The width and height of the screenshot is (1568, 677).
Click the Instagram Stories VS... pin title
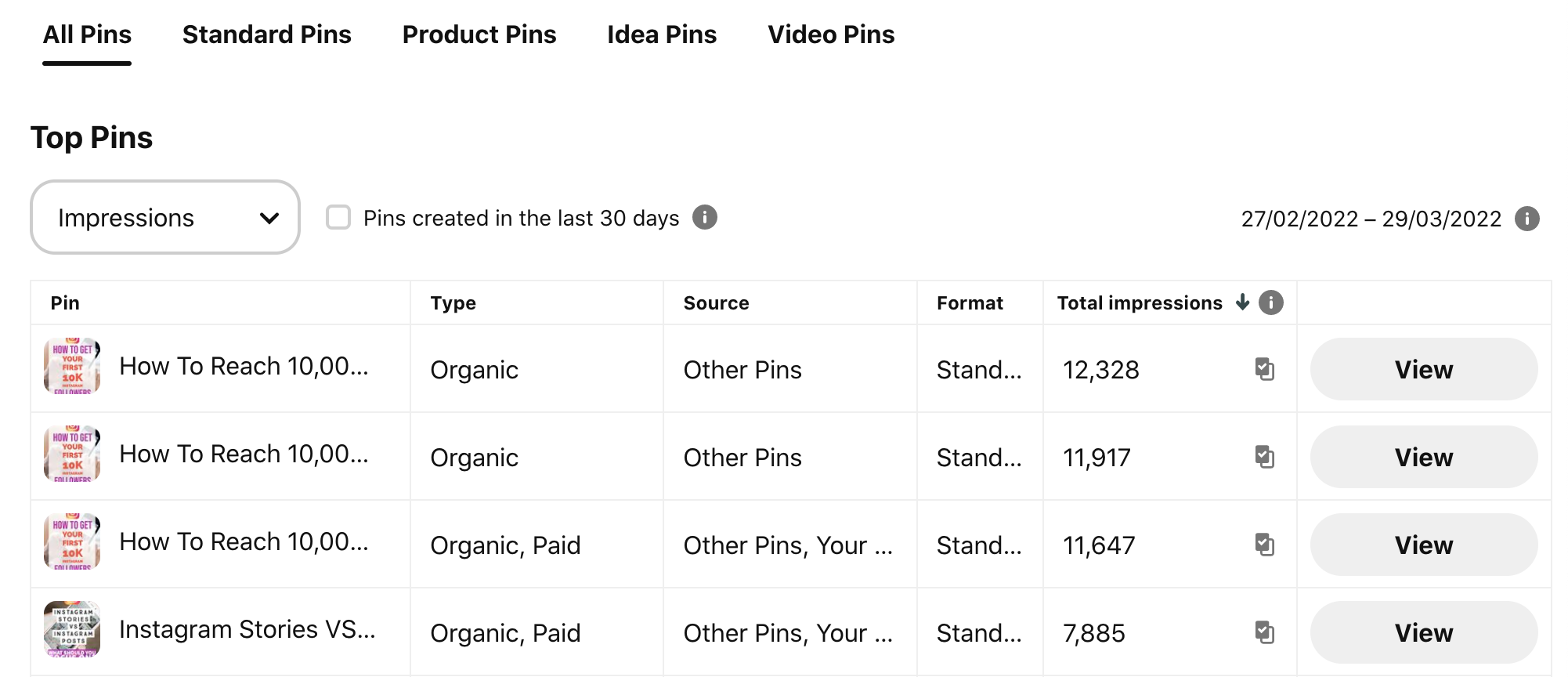[247, 629]
